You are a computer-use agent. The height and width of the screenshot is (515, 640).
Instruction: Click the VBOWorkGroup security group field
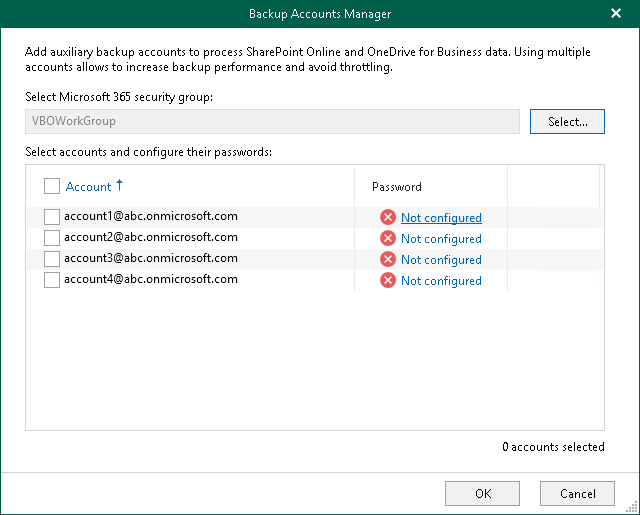[272, 122]
